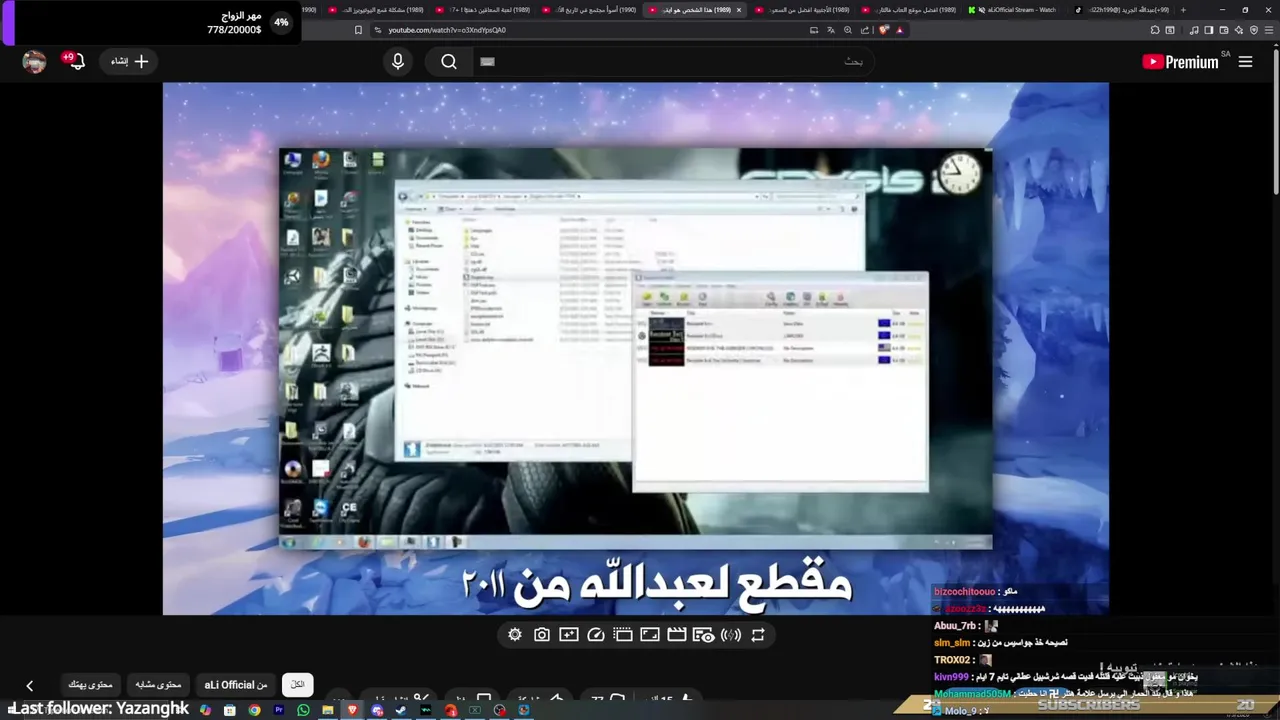The width and height of the screenshot is (1280, 720).
Task: Open the settings gear in video toolbar
Action: coord(515,635)
